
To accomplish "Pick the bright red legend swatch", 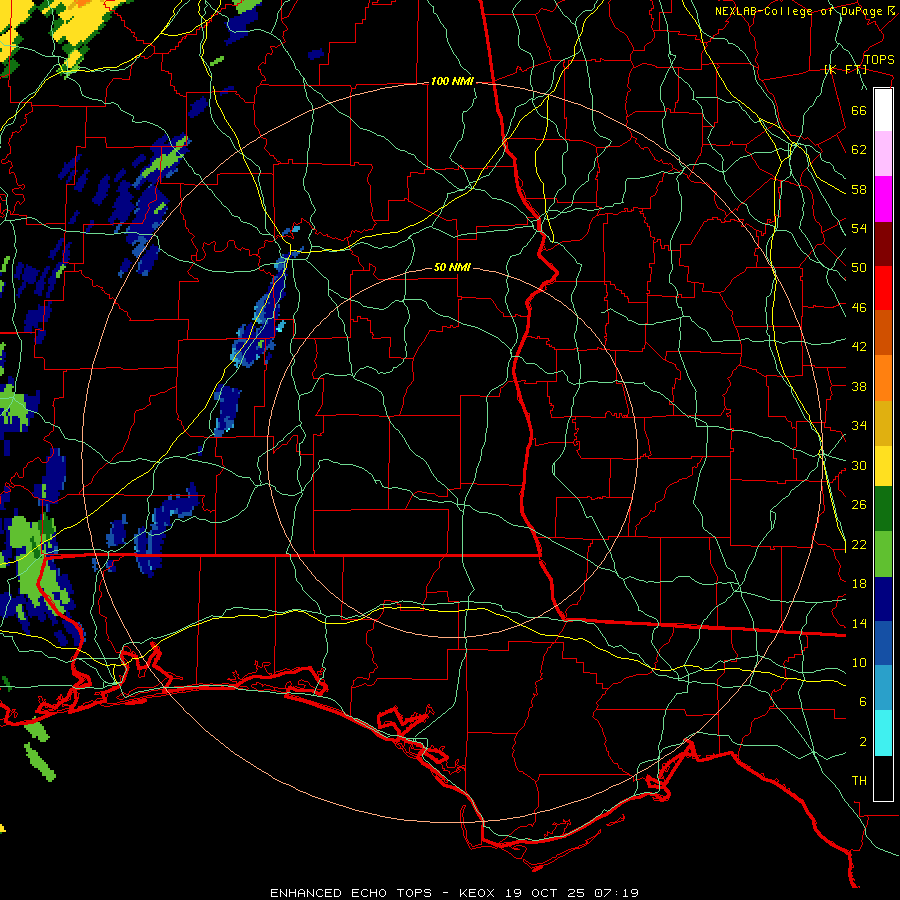I will point(883,288).
